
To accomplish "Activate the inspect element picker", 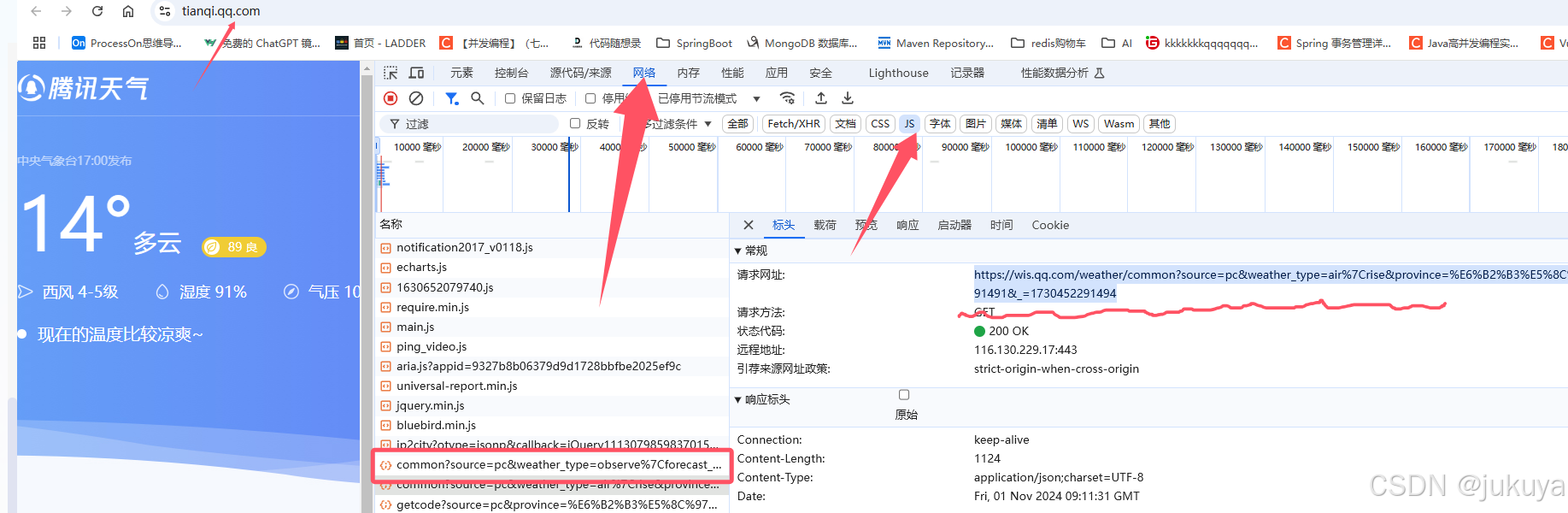I will pos(391,73).
